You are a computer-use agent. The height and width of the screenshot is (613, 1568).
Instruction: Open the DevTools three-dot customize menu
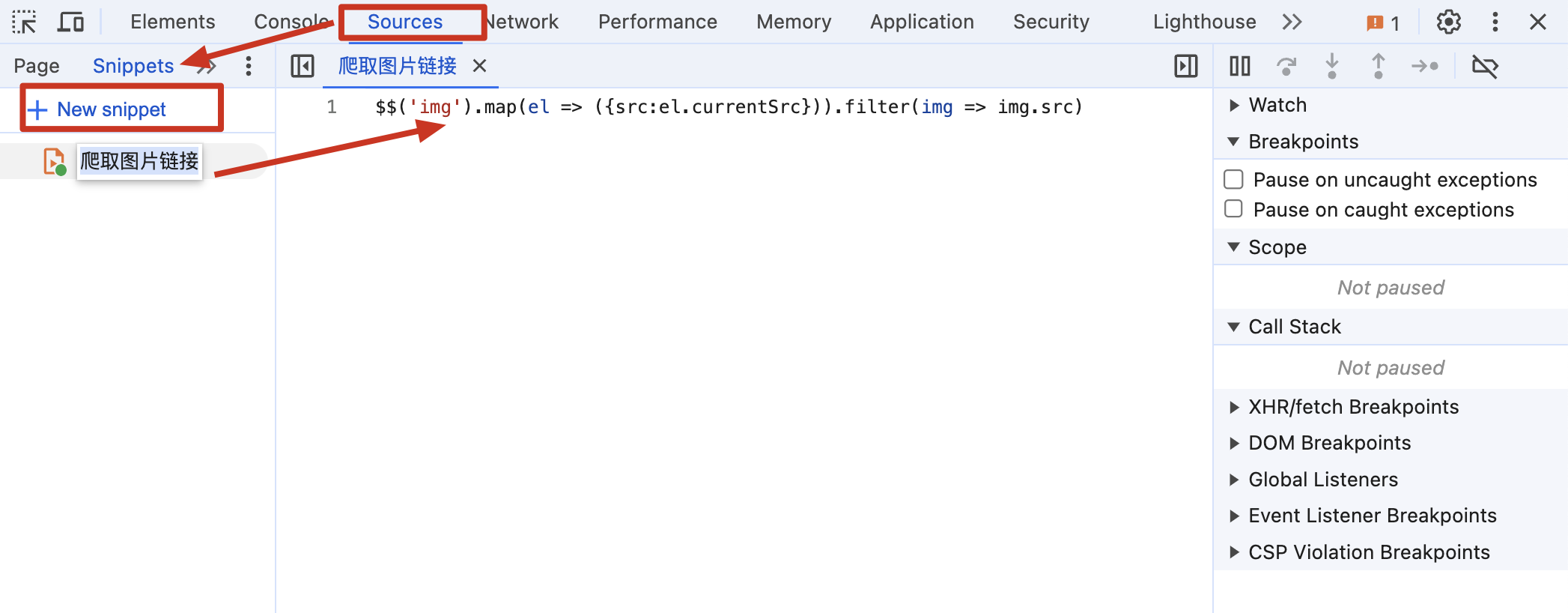[x=1495, y=22]
